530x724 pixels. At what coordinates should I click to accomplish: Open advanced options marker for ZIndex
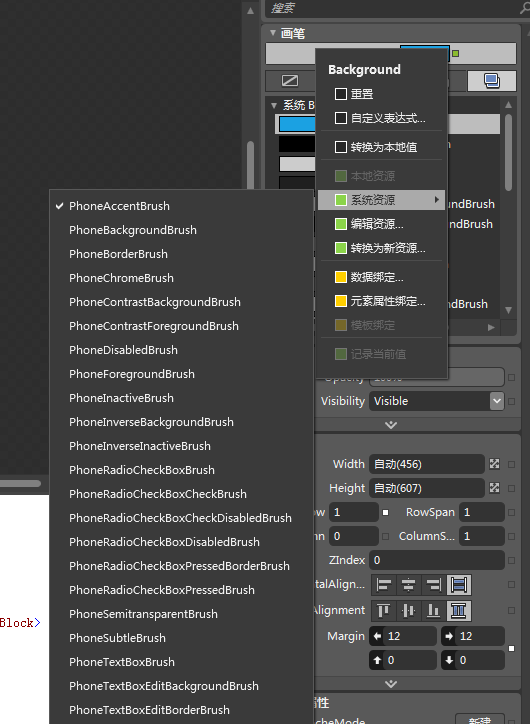coord(512,561)
